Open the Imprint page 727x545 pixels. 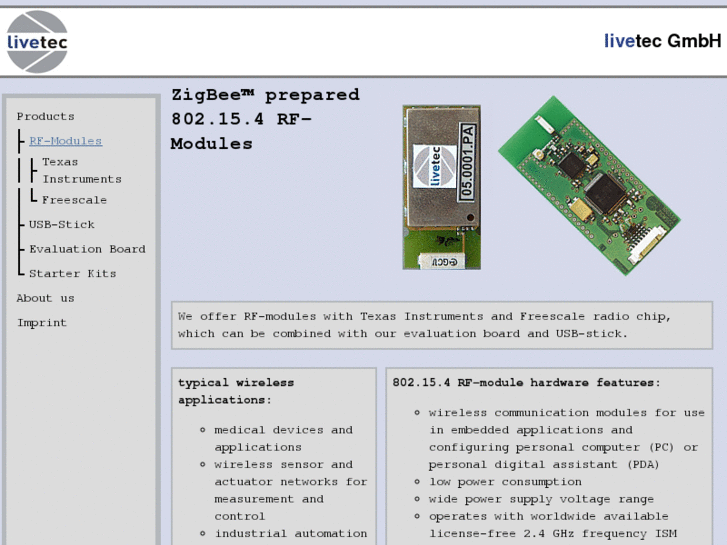[x=42, y=323]
